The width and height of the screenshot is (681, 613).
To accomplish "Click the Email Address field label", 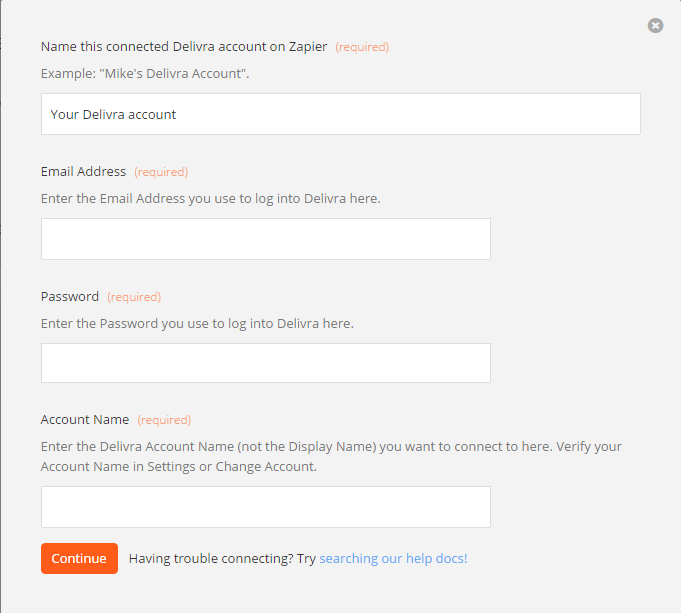I will 83,172.
